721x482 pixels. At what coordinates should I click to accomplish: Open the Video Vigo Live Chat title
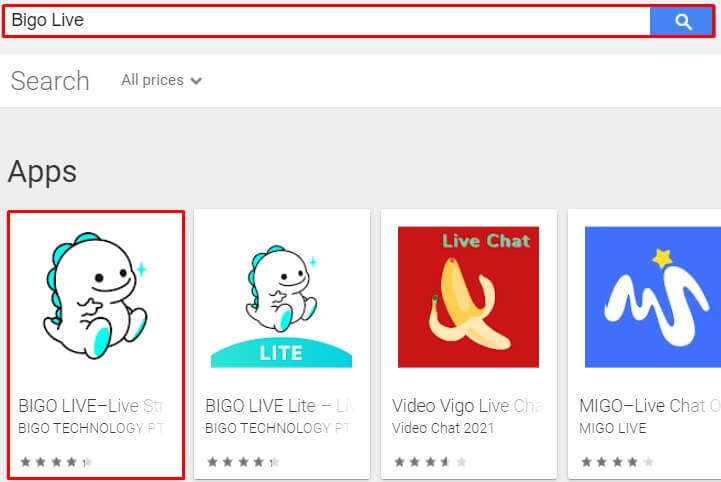point(466,406)
